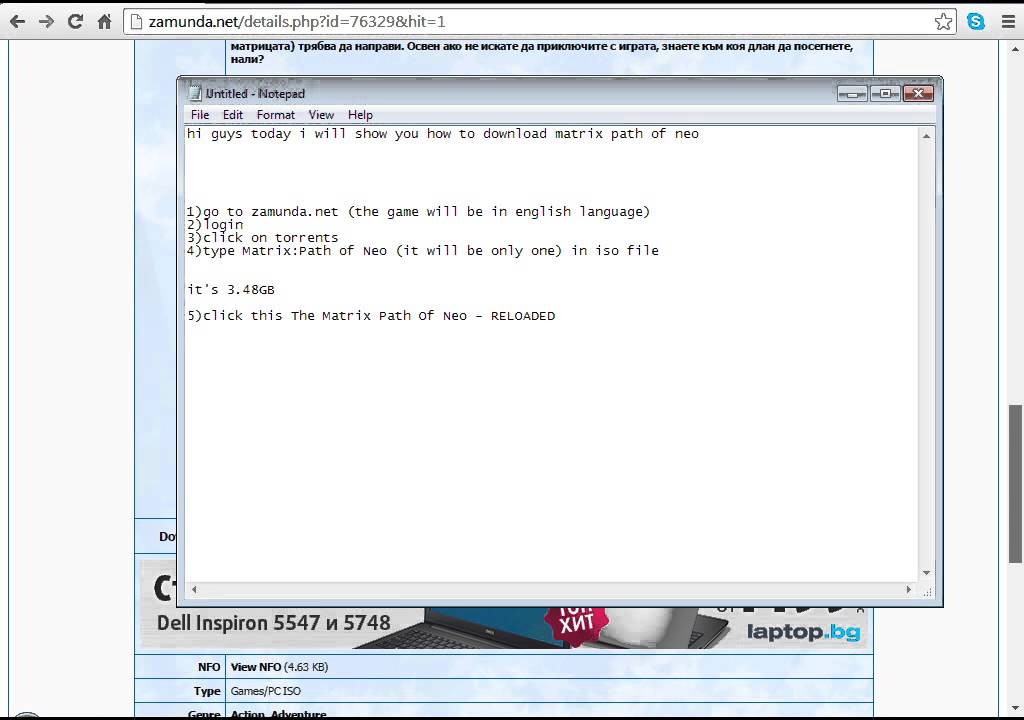This screenshot has height=720, width=1024.
Task: Click the laptop.bg advertisement banner
Action: pos(504,627)
